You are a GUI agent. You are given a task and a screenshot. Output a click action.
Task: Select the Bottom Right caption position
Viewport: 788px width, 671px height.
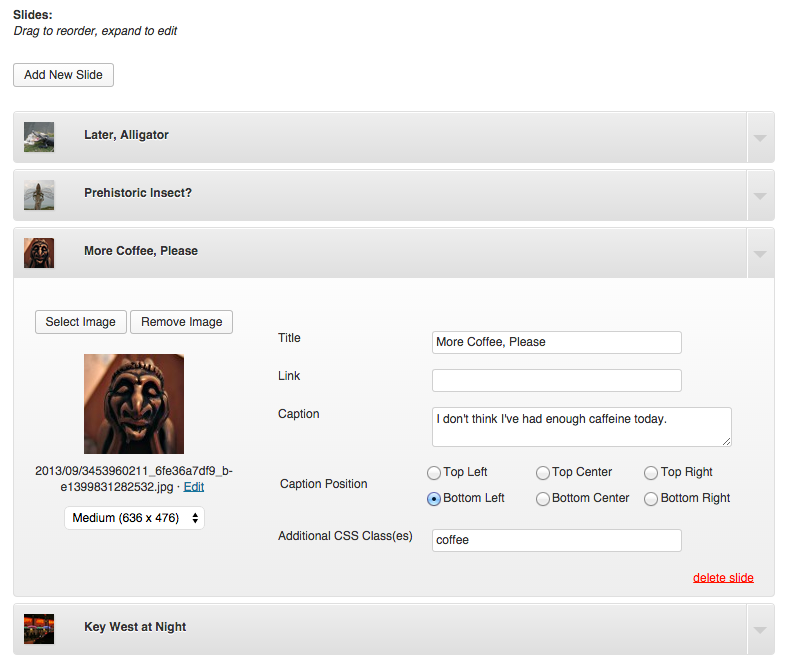(x=651, y=499)
